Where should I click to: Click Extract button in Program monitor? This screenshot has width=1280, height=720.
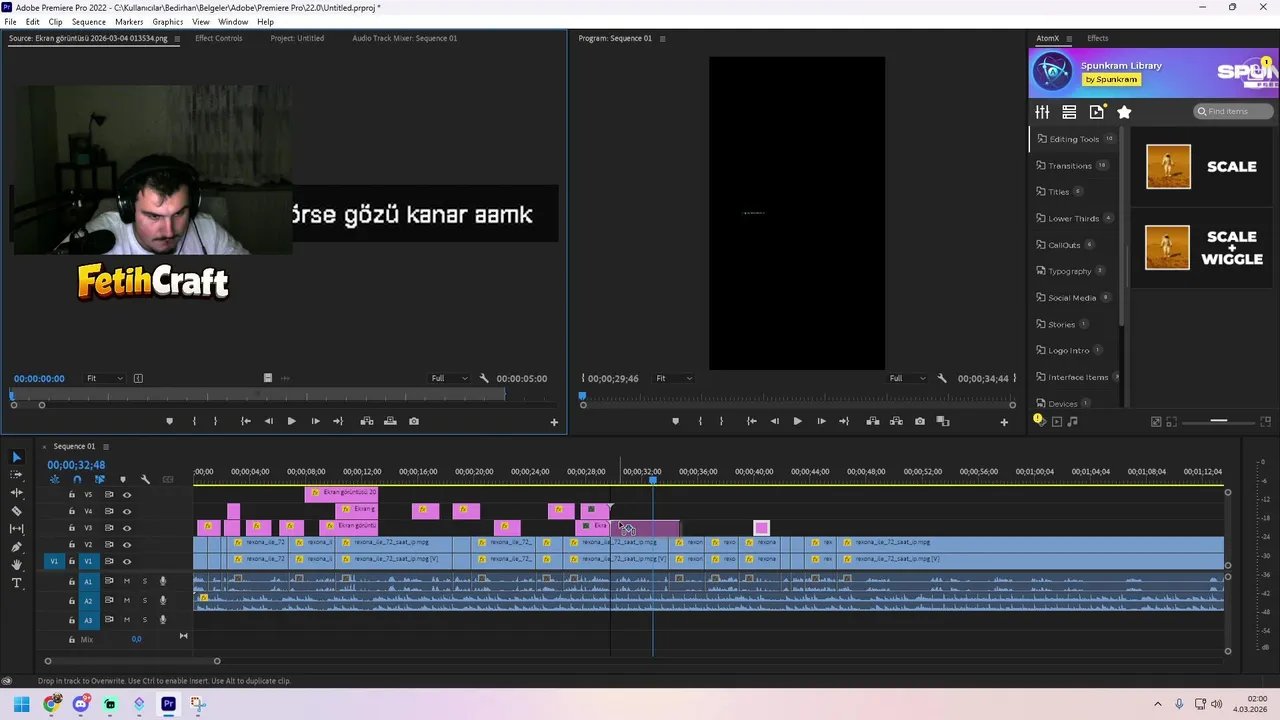(x=896, y=421)
